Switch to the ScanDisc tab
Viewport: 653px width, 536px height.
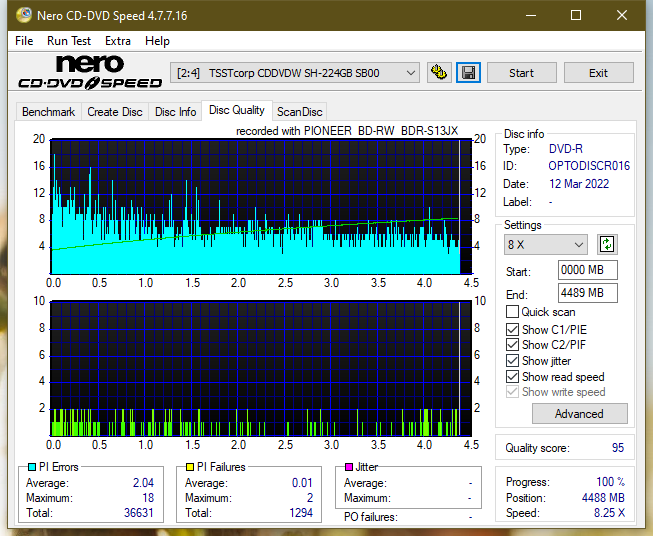[x=299, y=112]
